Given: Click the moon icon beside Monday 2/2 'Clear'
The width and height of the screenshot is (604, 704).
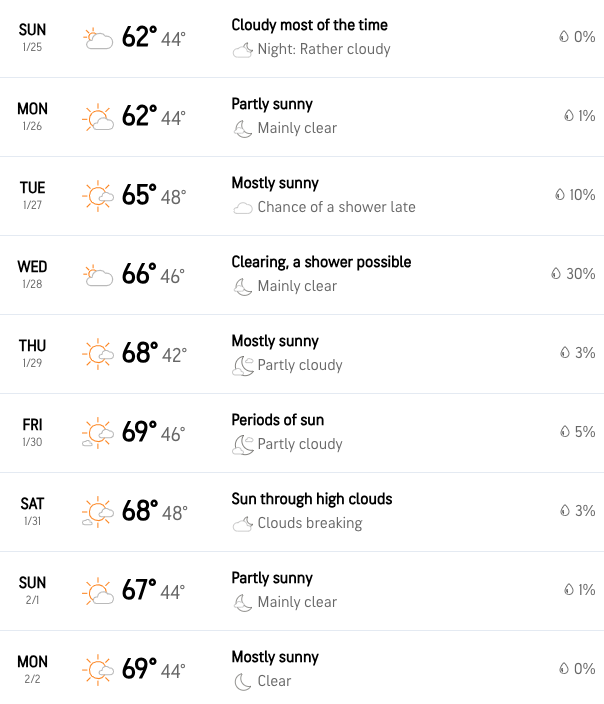Looking at the screenshot, I should 242,682.
